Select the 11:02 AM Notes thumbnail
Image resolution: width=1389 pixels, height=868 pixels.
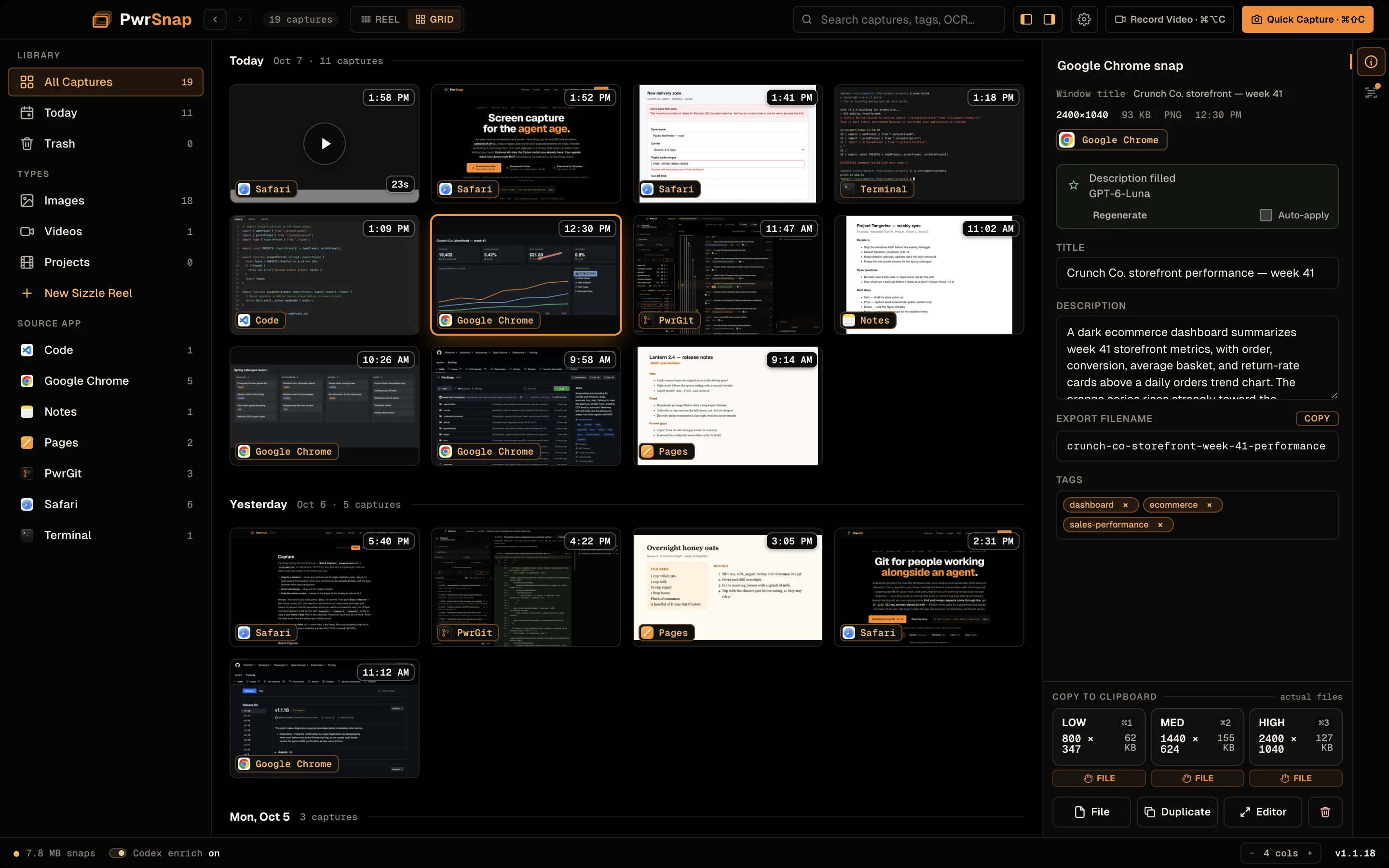929,275
